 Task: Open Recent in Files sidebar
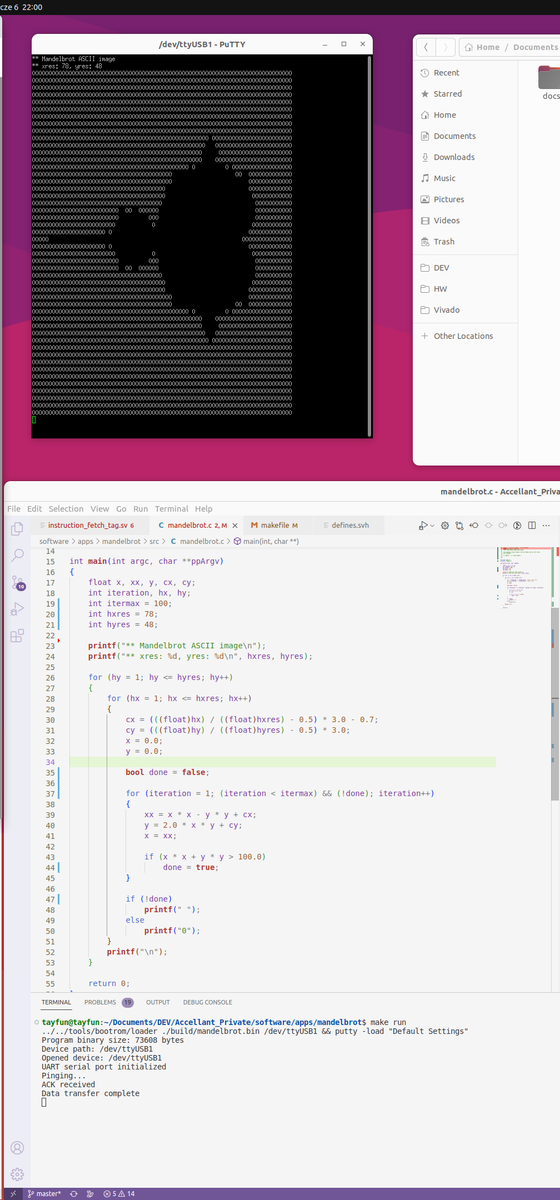coord(466,73)
